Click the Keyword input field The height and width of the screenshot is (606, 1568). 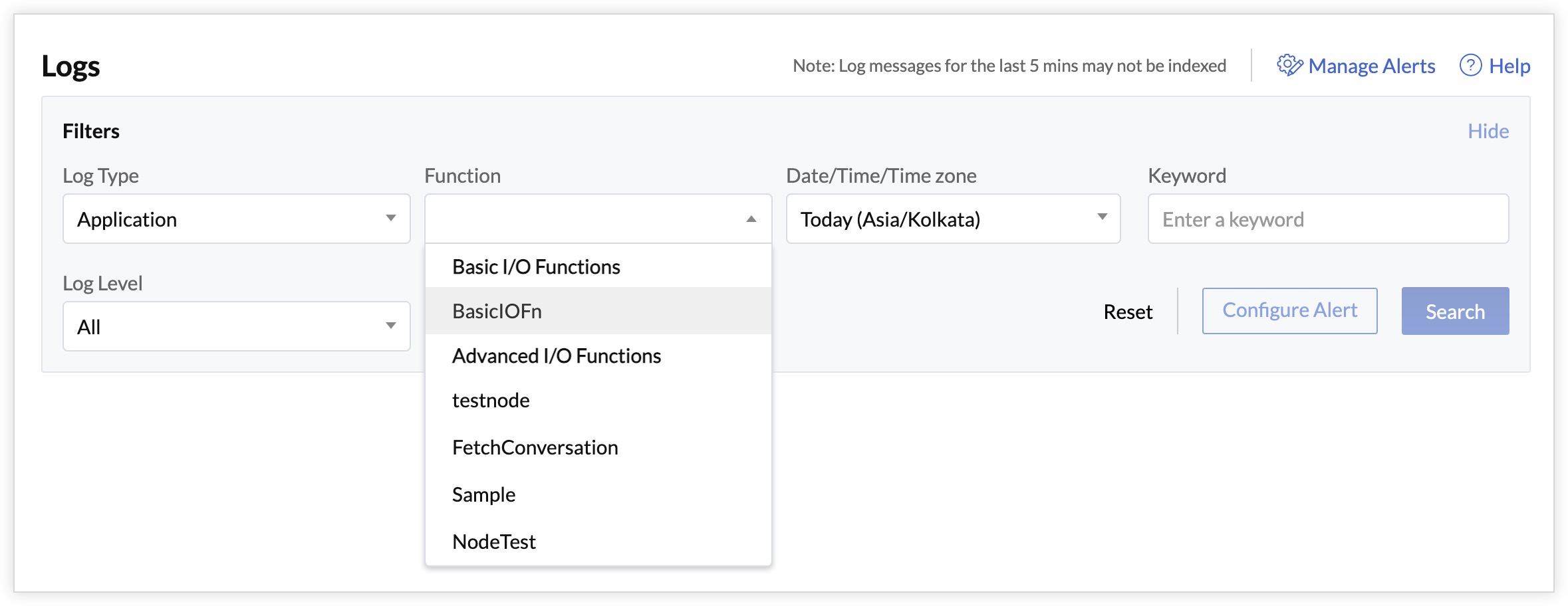[x=1327, y=219]
